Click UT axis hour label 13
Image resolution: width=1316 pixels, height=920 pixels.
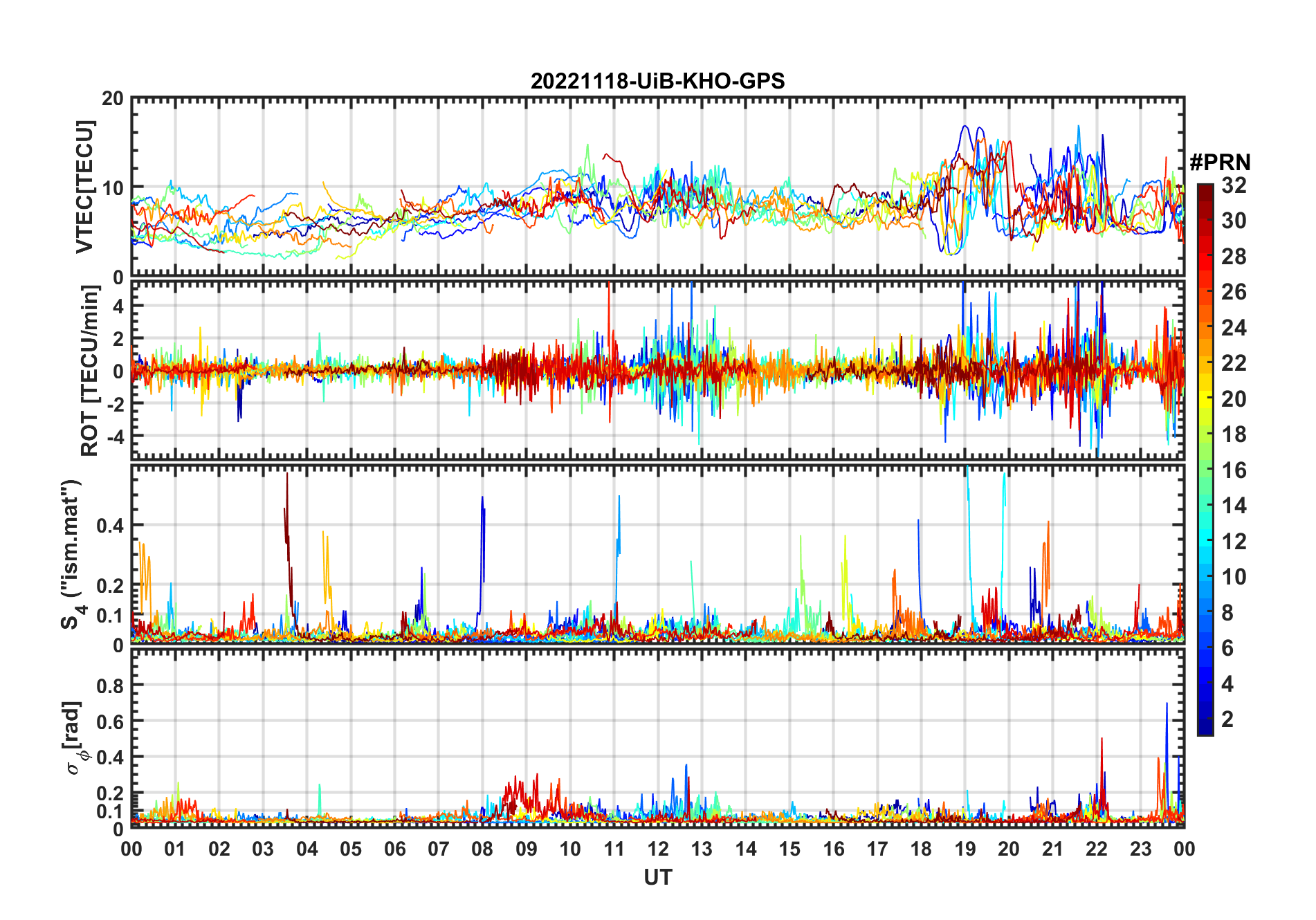[702, 849]
